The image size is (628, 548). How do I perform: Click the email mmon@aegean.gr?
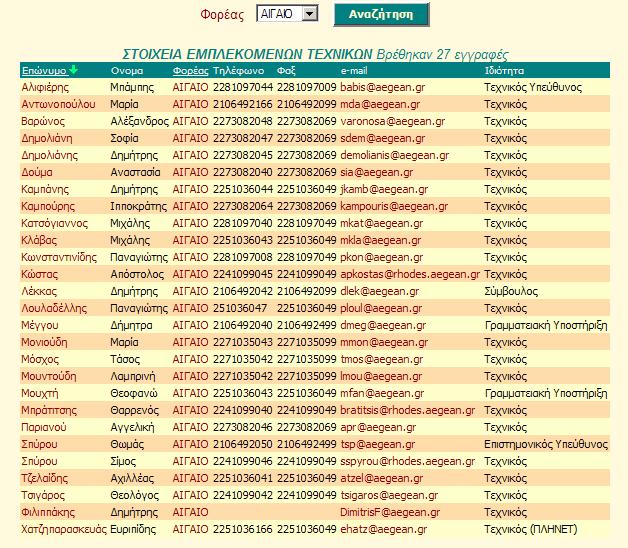click(384, 342)
